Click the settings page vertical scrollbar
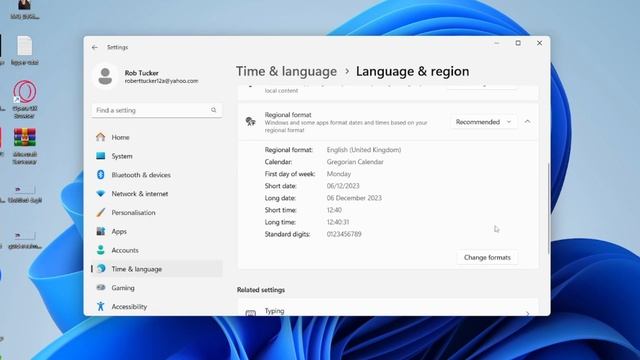This screenshot has width=640, height=360. coord(548,208)
